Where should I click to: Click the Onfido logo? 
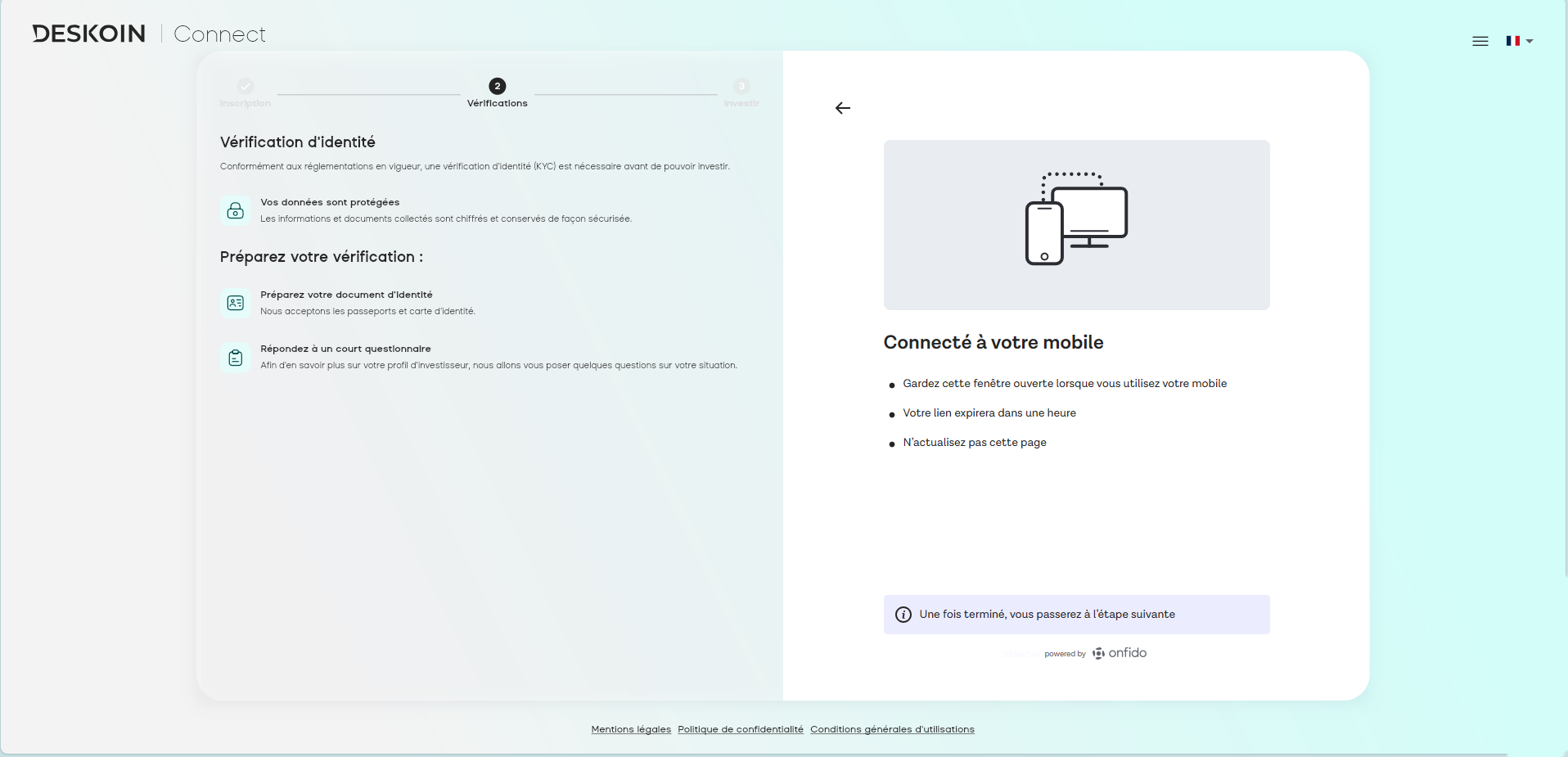click(1120, 653)
